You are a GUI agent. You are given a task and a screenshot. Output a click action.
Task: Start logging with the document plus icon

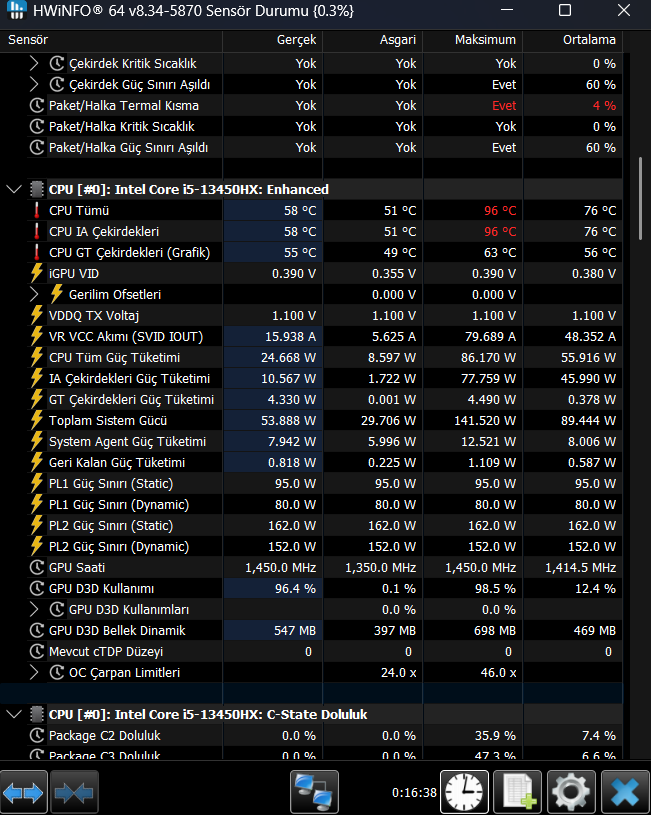517,793
